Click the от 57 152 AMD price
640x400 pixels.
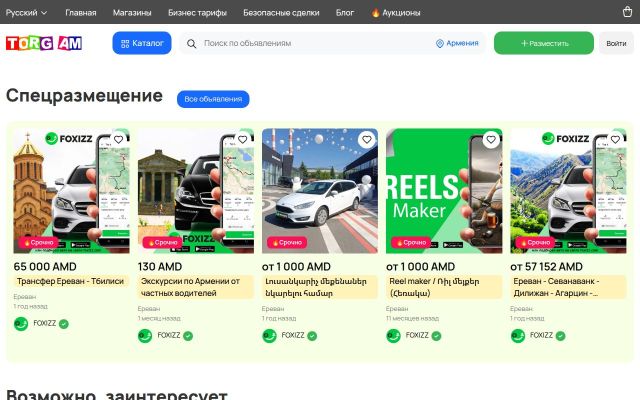coord(547,267)
